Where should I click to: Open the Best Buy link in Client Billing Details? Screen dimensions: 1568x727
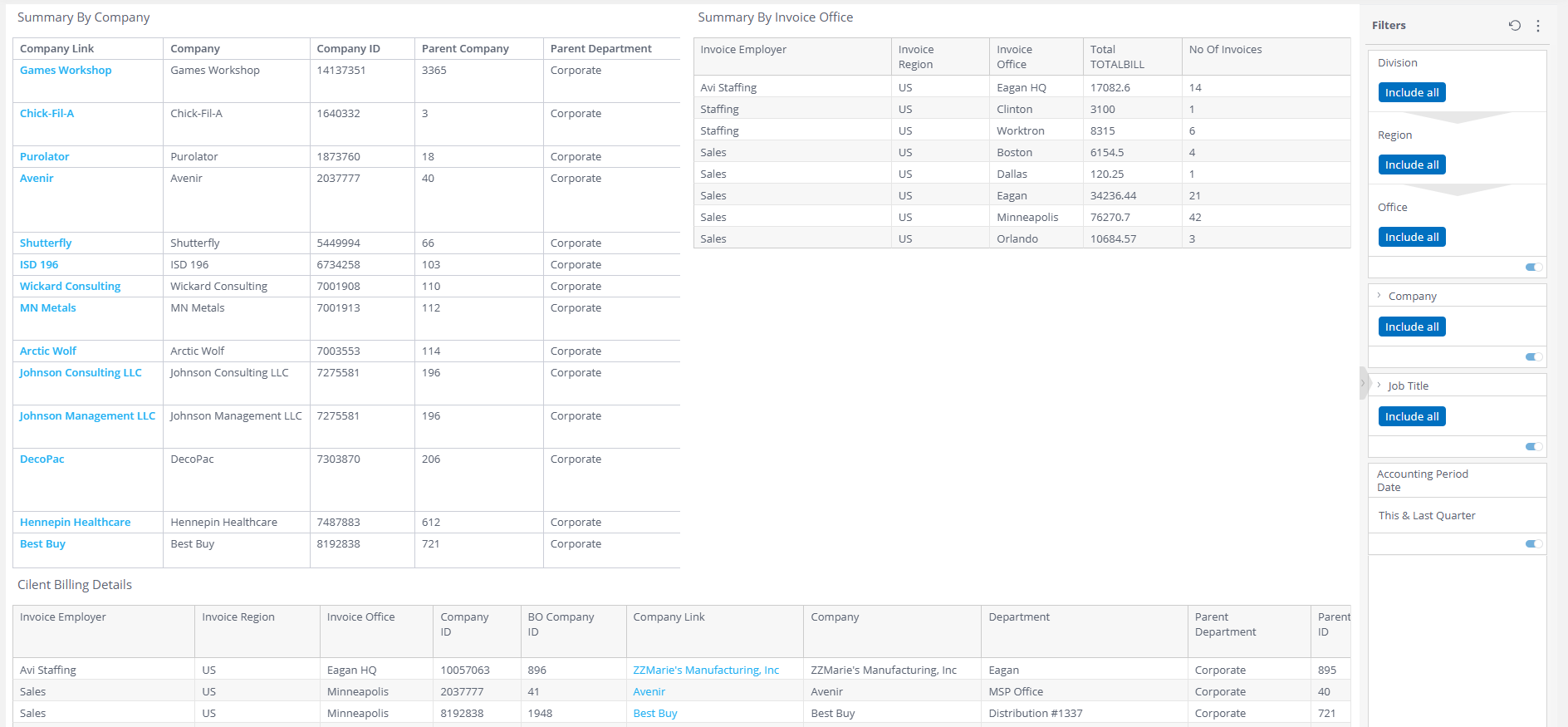click(x=655, y=714)
